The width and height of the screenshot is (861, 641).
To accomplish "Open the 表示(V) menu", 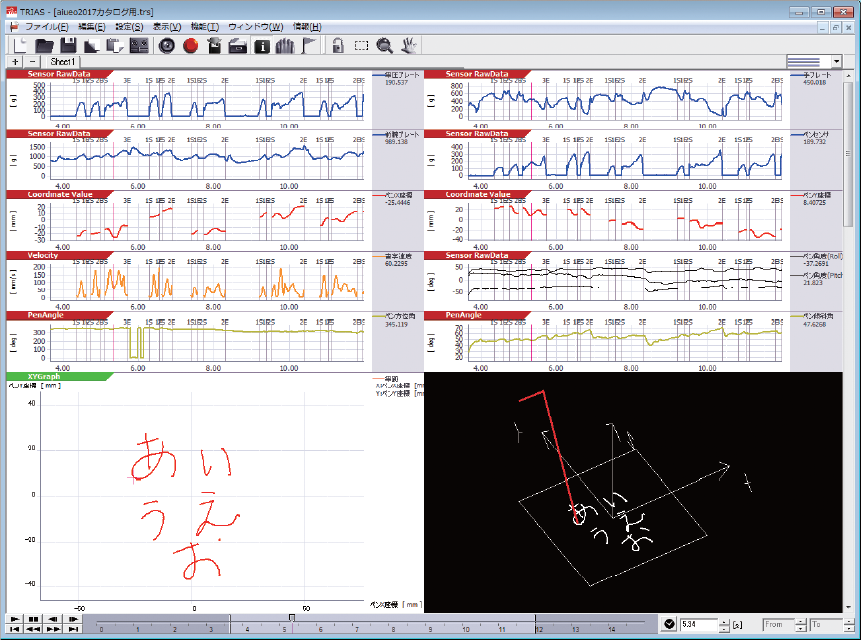I will pos(166,26).
